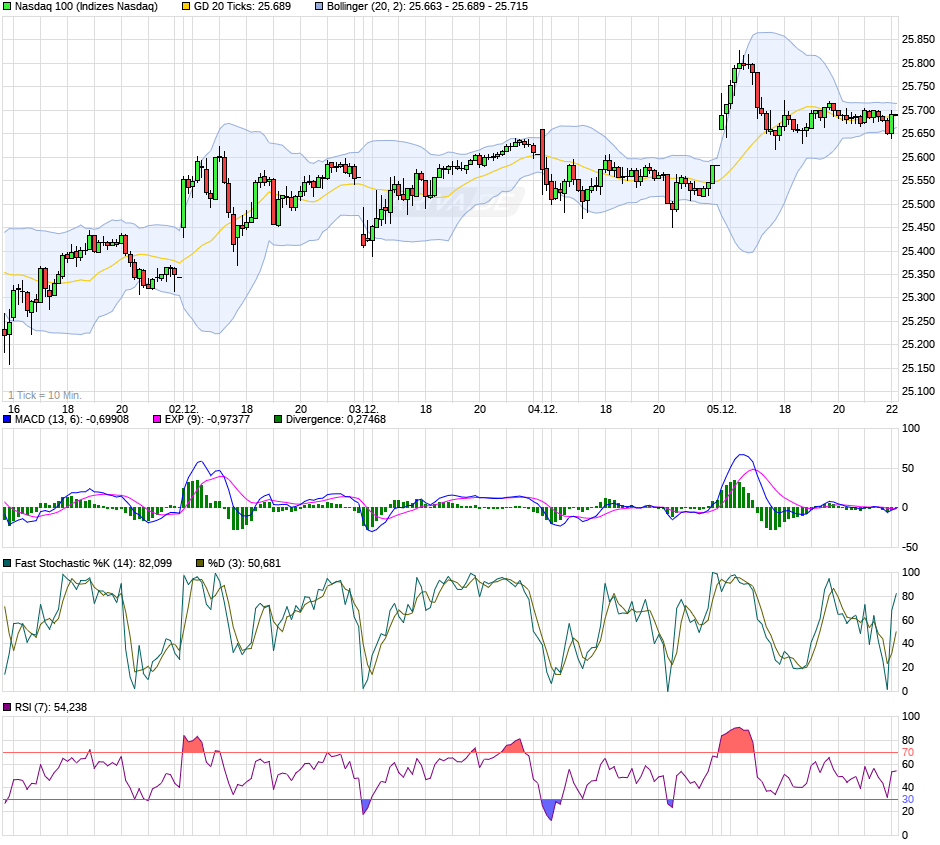Image resolution: width=940 pixels, height=845 pixels.
Task: Click the 25.500 price axis label
Action: pos(918,204)
